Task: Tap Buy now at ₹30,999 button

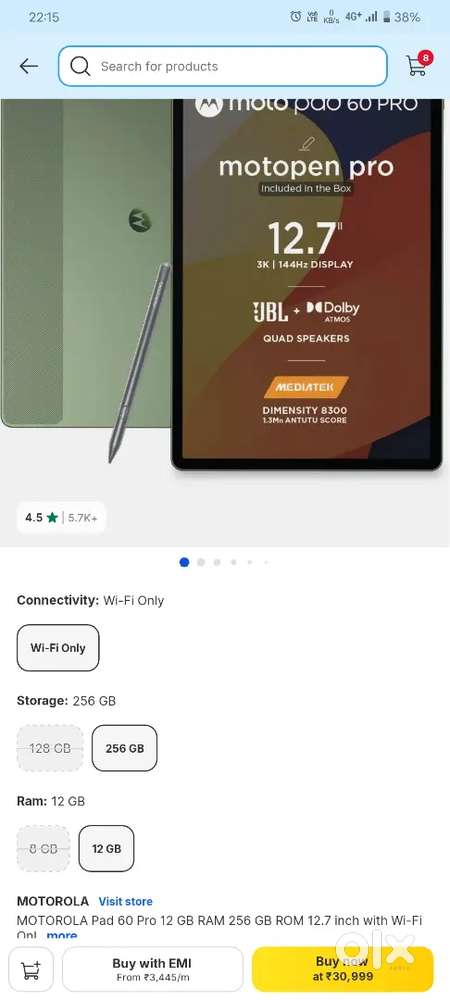Action: coord(342,969)
